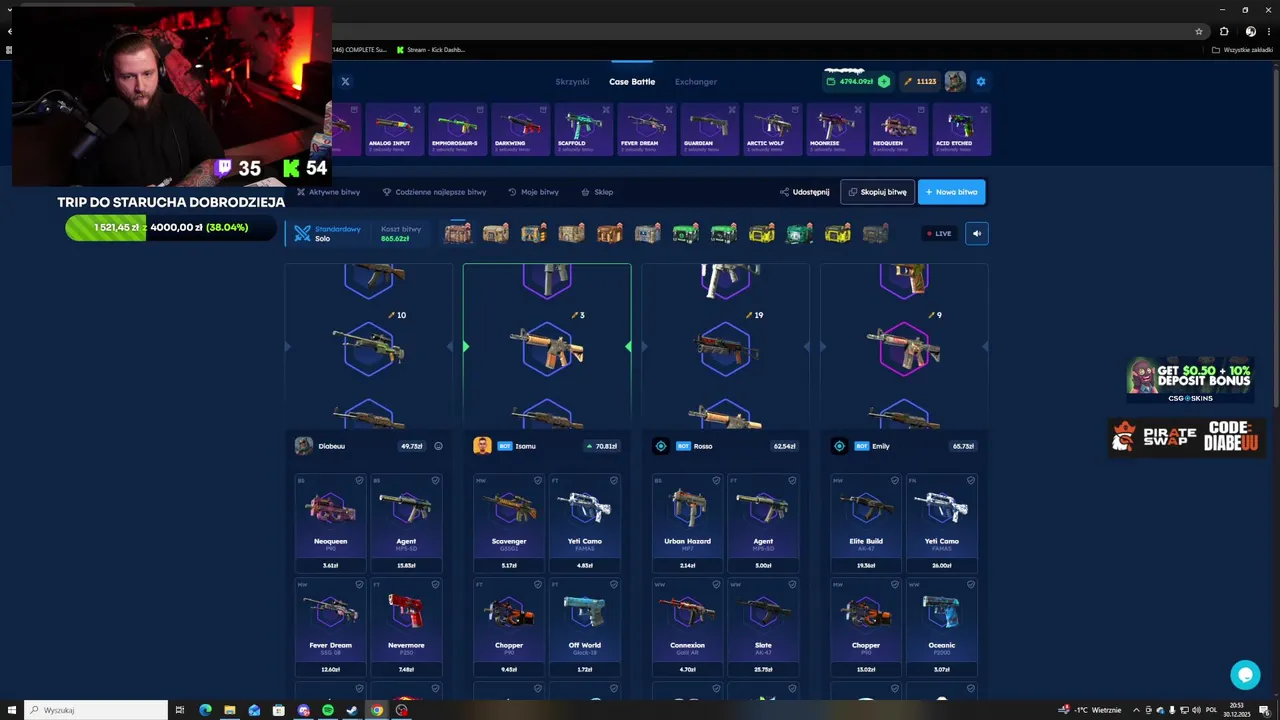Screen dimensions: 1280x720
Task: Select the last grey case icon
Action: [875, 233]
